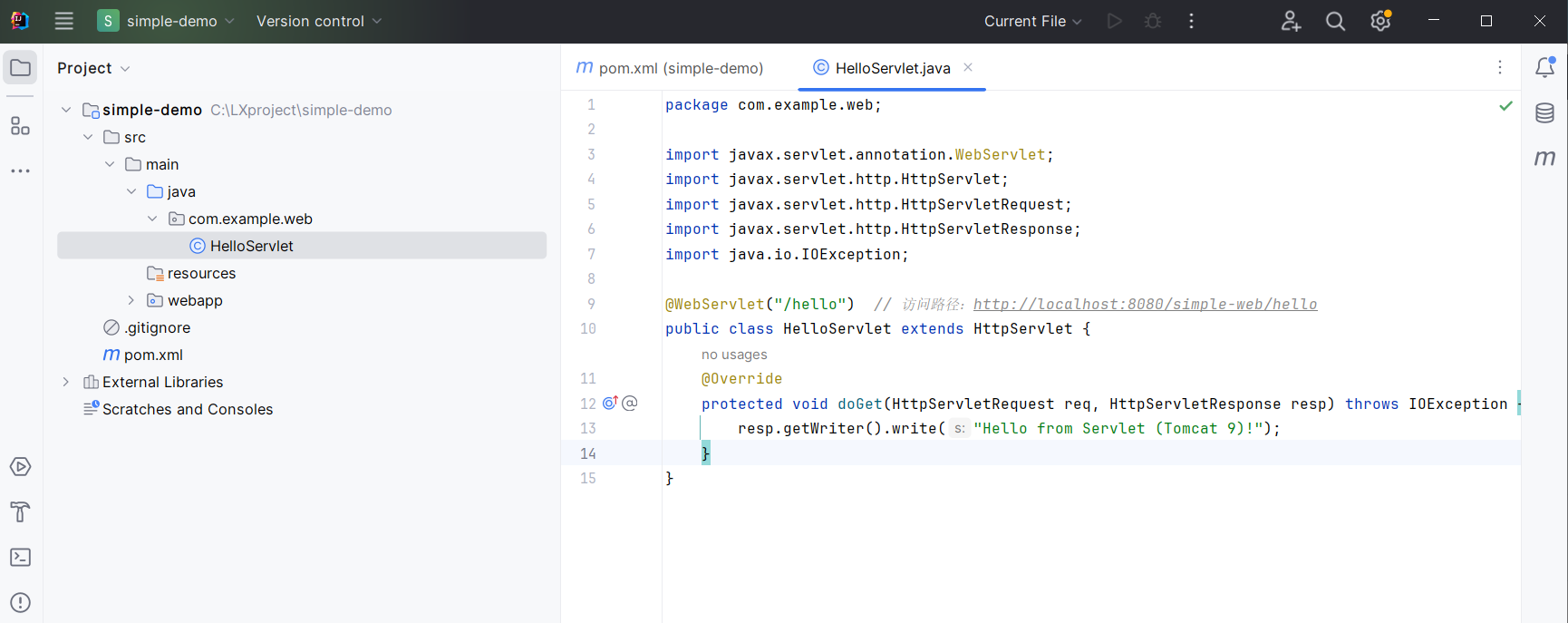
Task: Expand the webapp folder
Action: [131, 300]
